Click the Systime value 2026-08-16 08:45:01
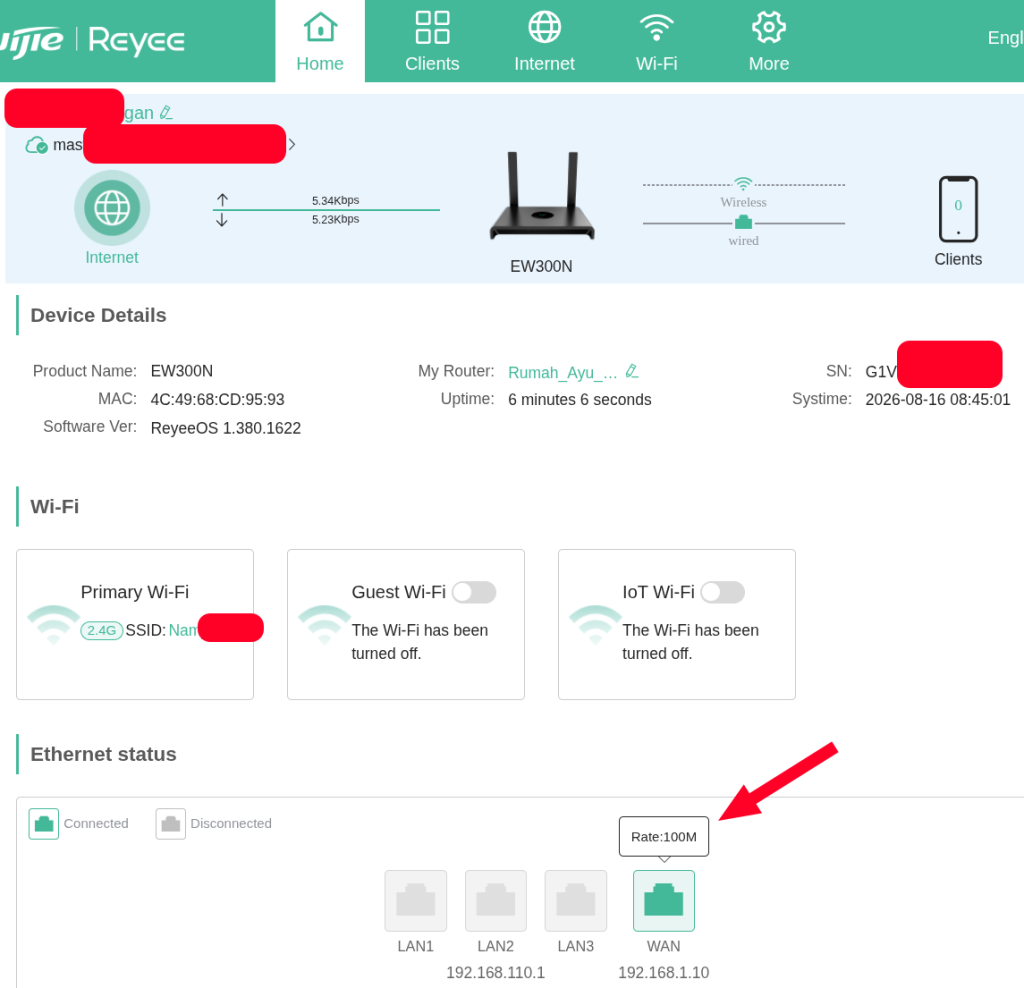Screen dimensions: 1024x988 tap(937, 400)
